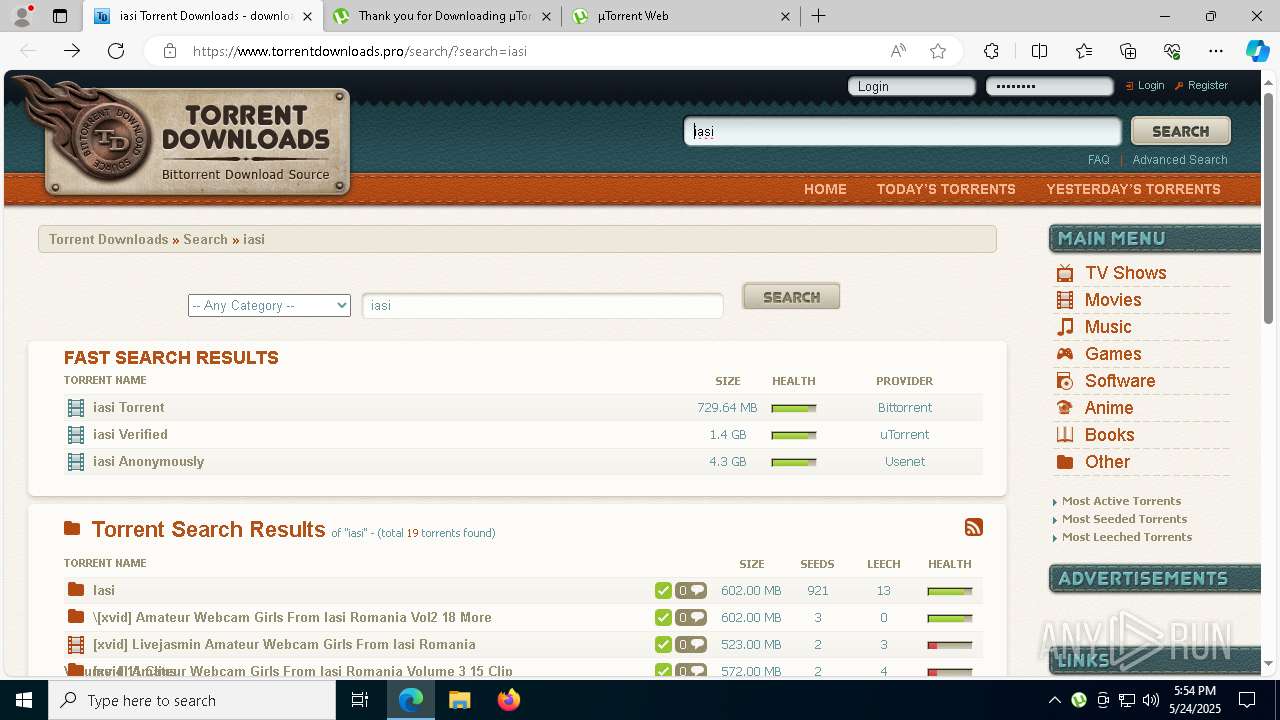Open the iasi Torrent fast result

129,408
